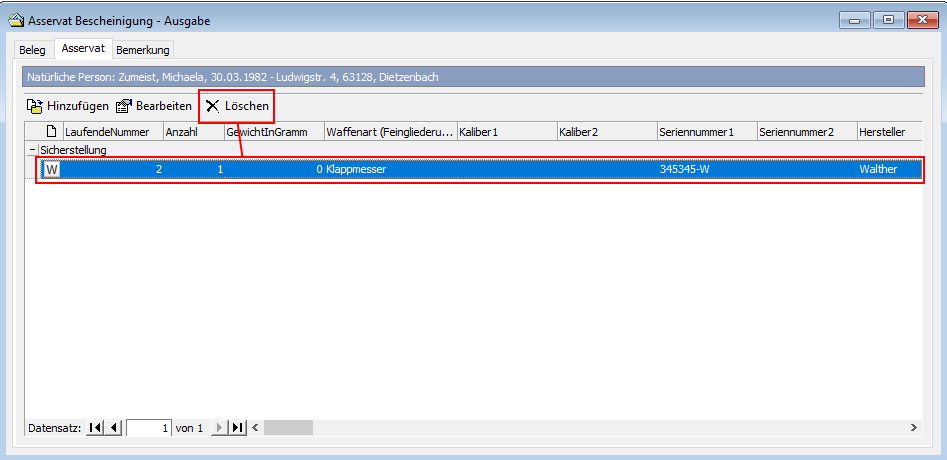Go to first record navigation arrow
The height and width of the screenshot is (460, 947).
[x=95, y=428]
